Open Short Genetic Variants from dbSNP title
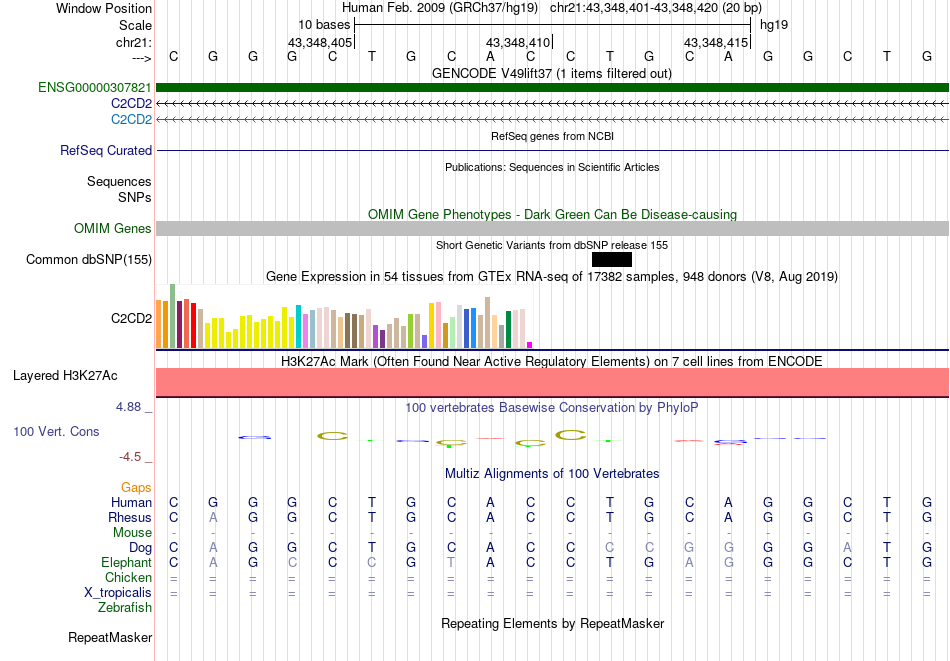Viewport: 950px width, 661px height. click(552, 245)
